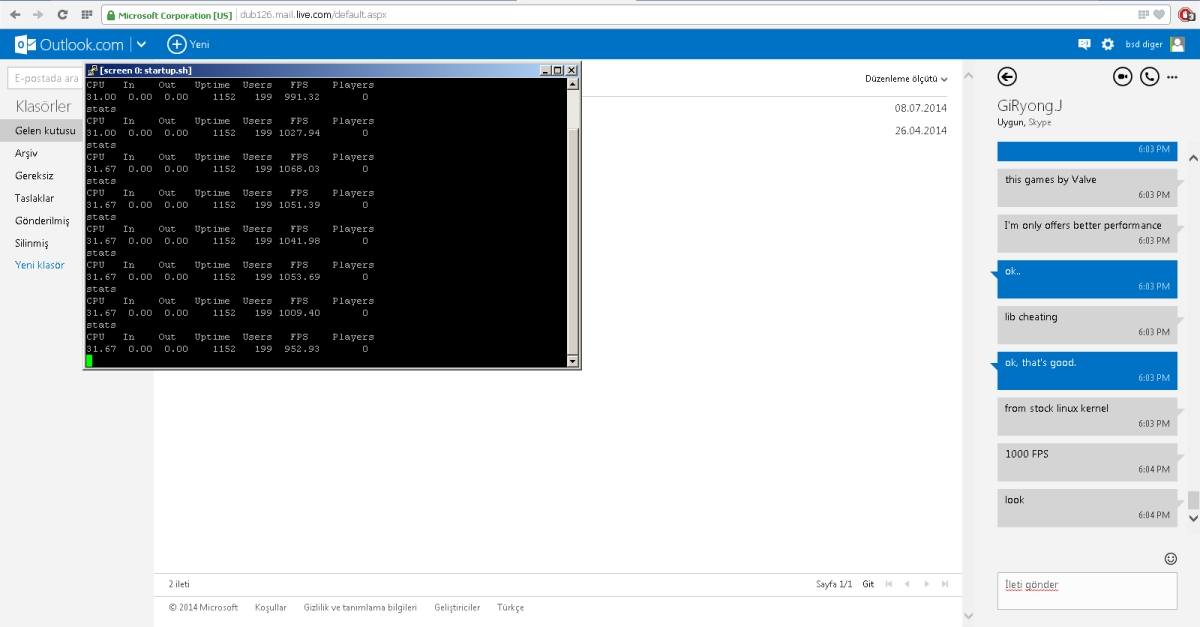Click the ad-block extension icon

(1187, 15)
